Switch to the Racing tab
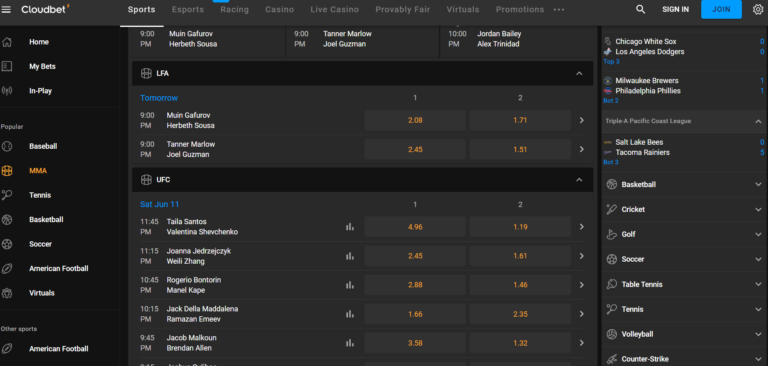768x366 pixels. tap(235, 10)
